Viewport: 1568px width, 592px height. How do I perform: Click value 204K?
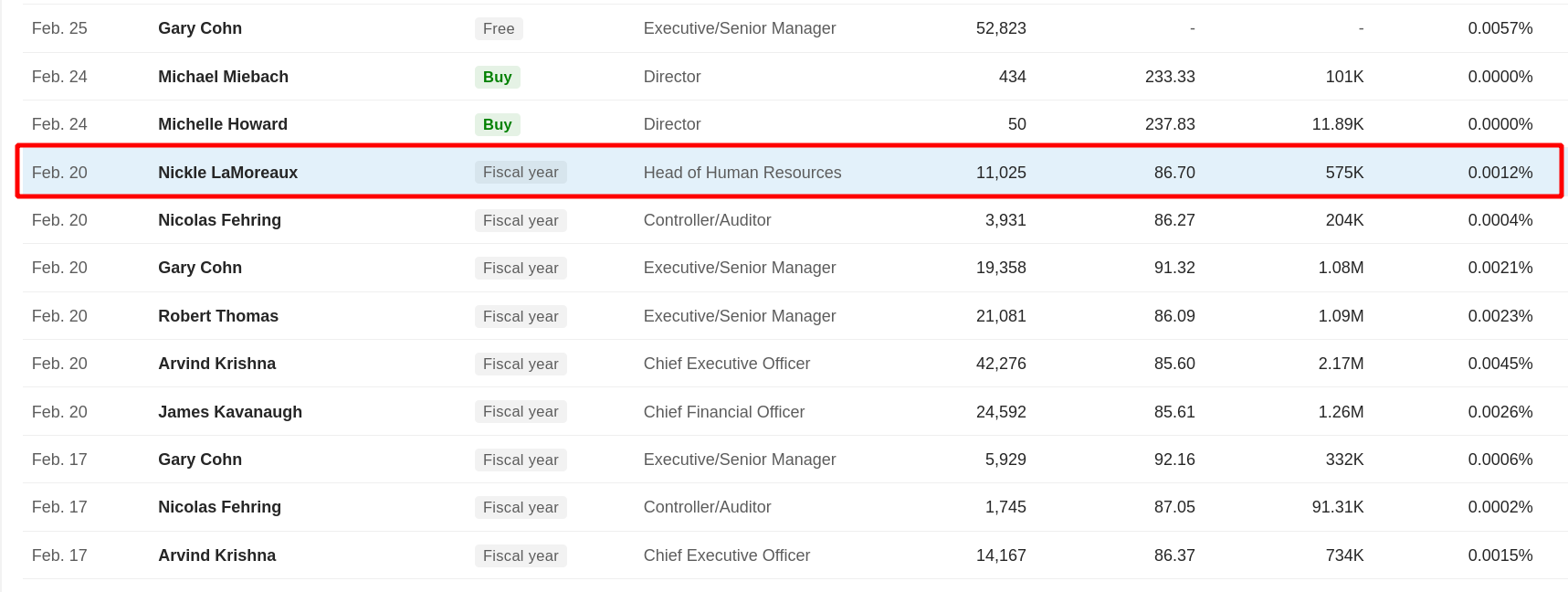[x=1344, y=220]
